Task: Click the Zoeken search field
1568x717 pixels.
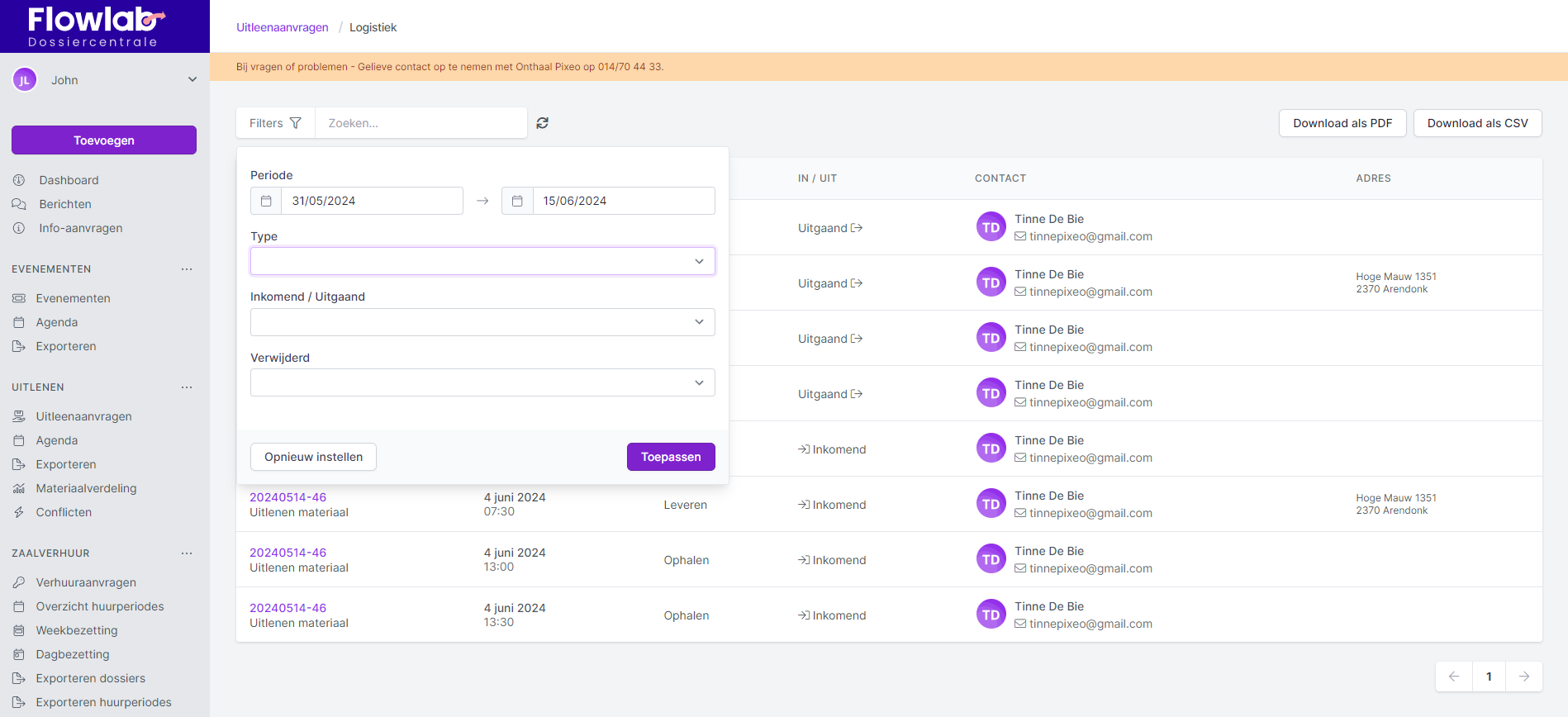Action: pyautogui.click(x=421, y=123)
